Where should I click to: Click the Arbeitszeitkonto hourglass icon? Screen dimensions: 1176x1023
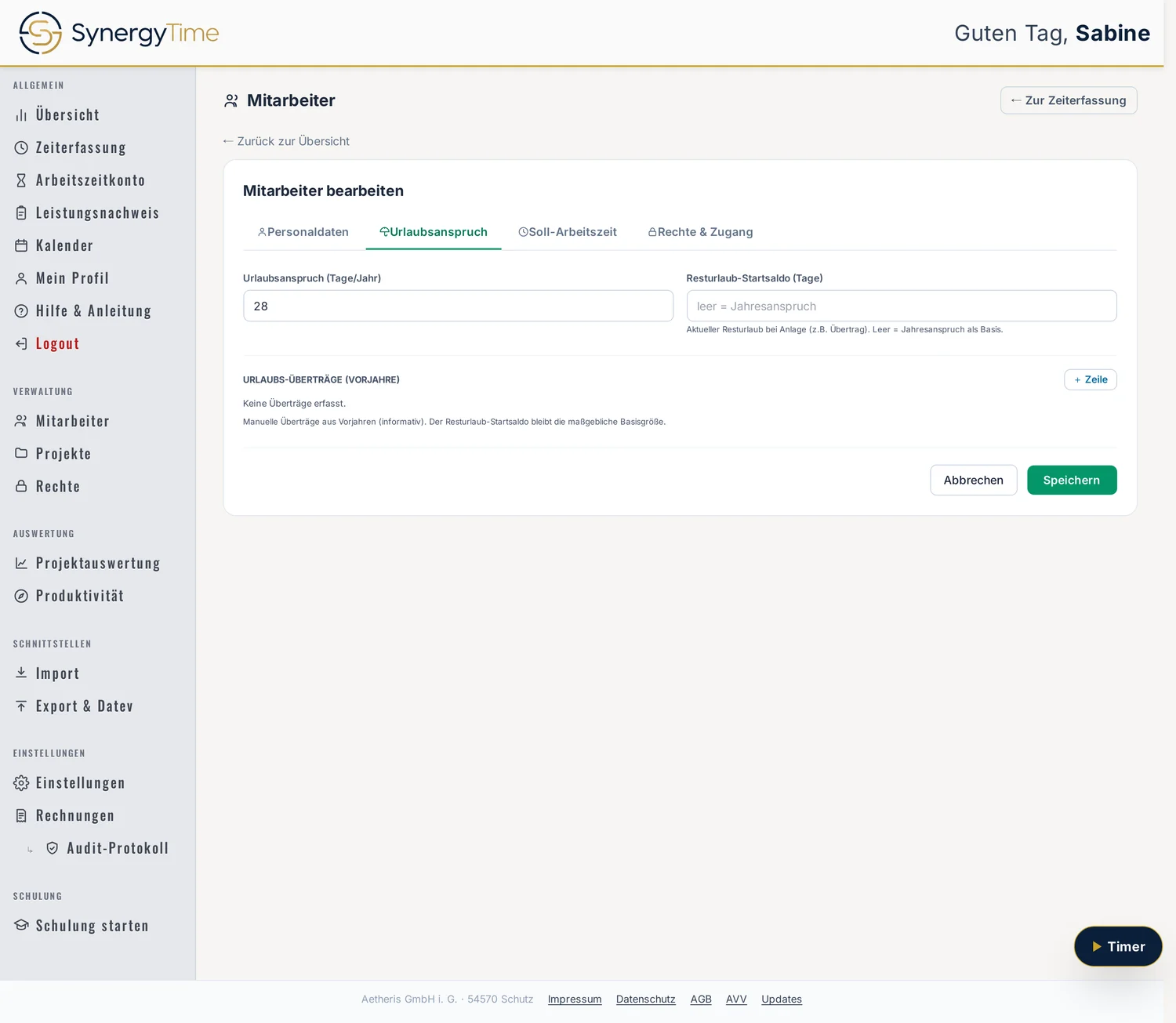click(x=21, y=180)
